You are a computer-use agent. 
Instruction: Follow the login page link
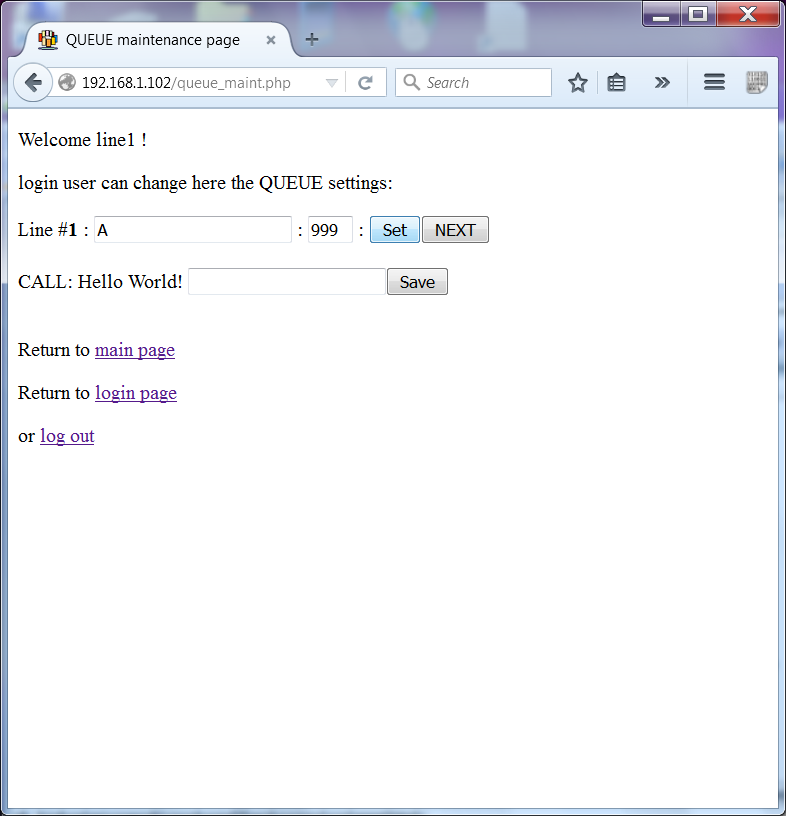(x=136, y=393)
